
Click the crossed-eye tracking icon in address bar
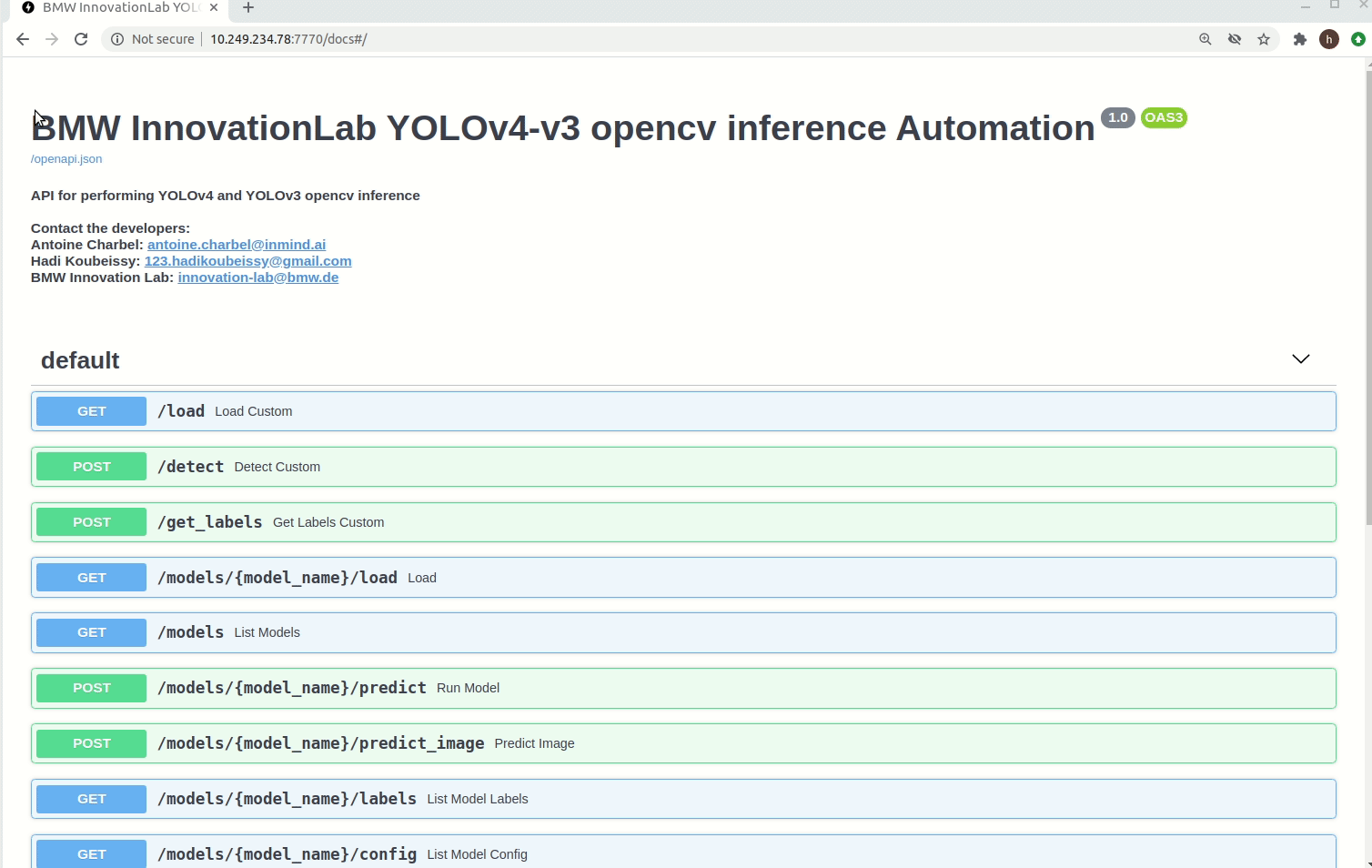point(1235,39)
